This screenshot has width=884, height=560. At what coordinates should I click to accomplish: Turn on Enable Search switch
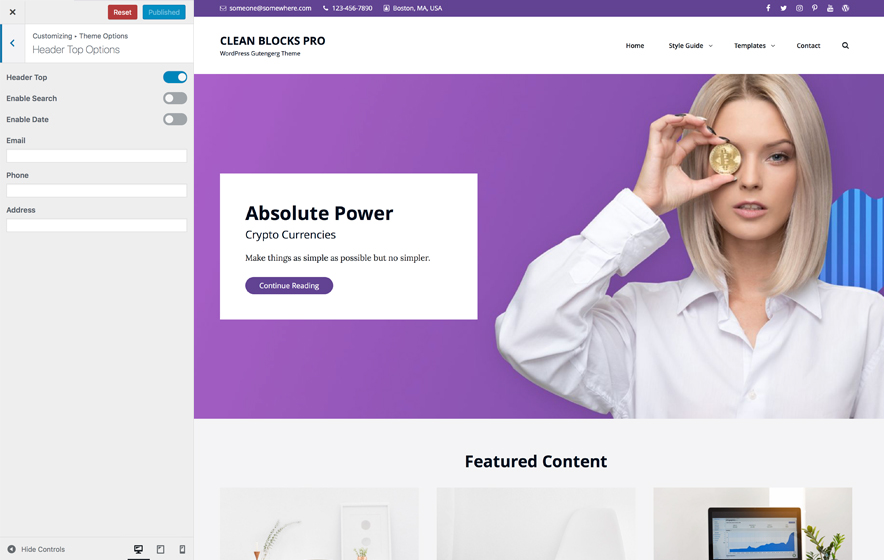(x=175, y=98)
